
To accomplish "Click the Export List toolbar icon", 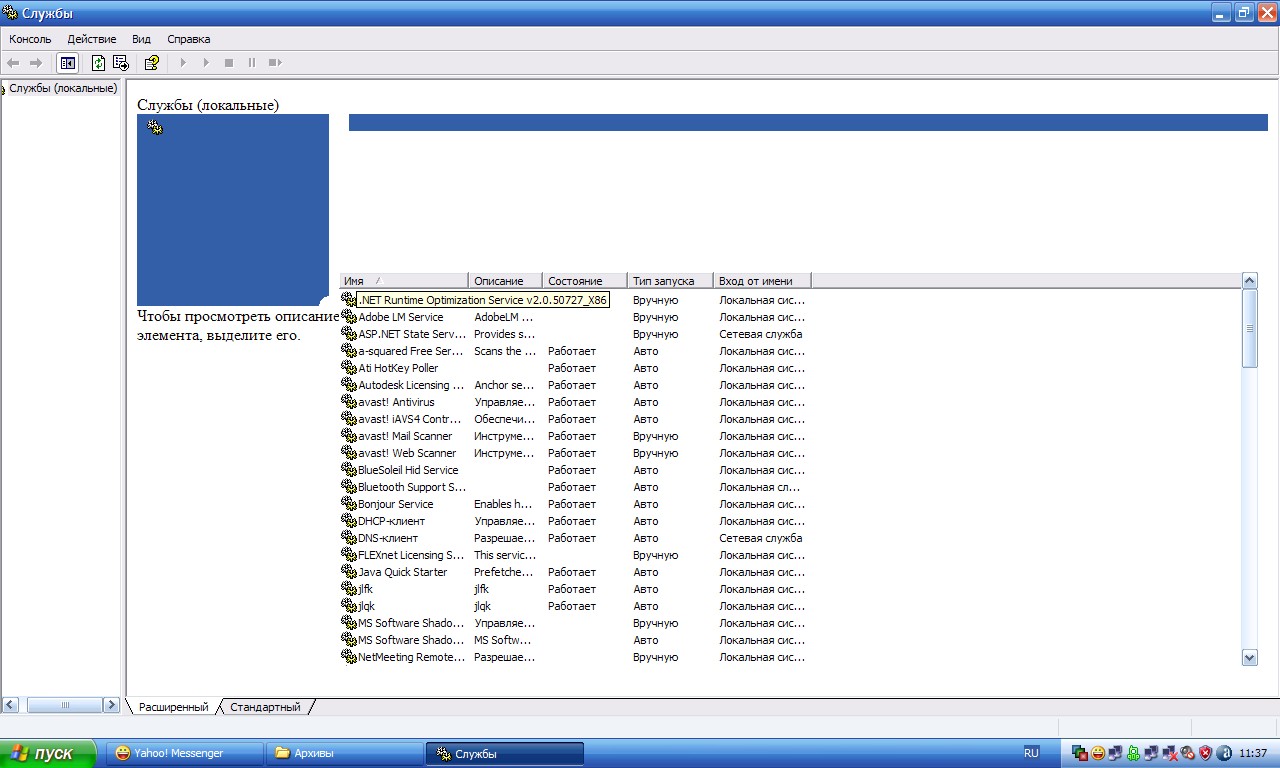I will 121,63.
